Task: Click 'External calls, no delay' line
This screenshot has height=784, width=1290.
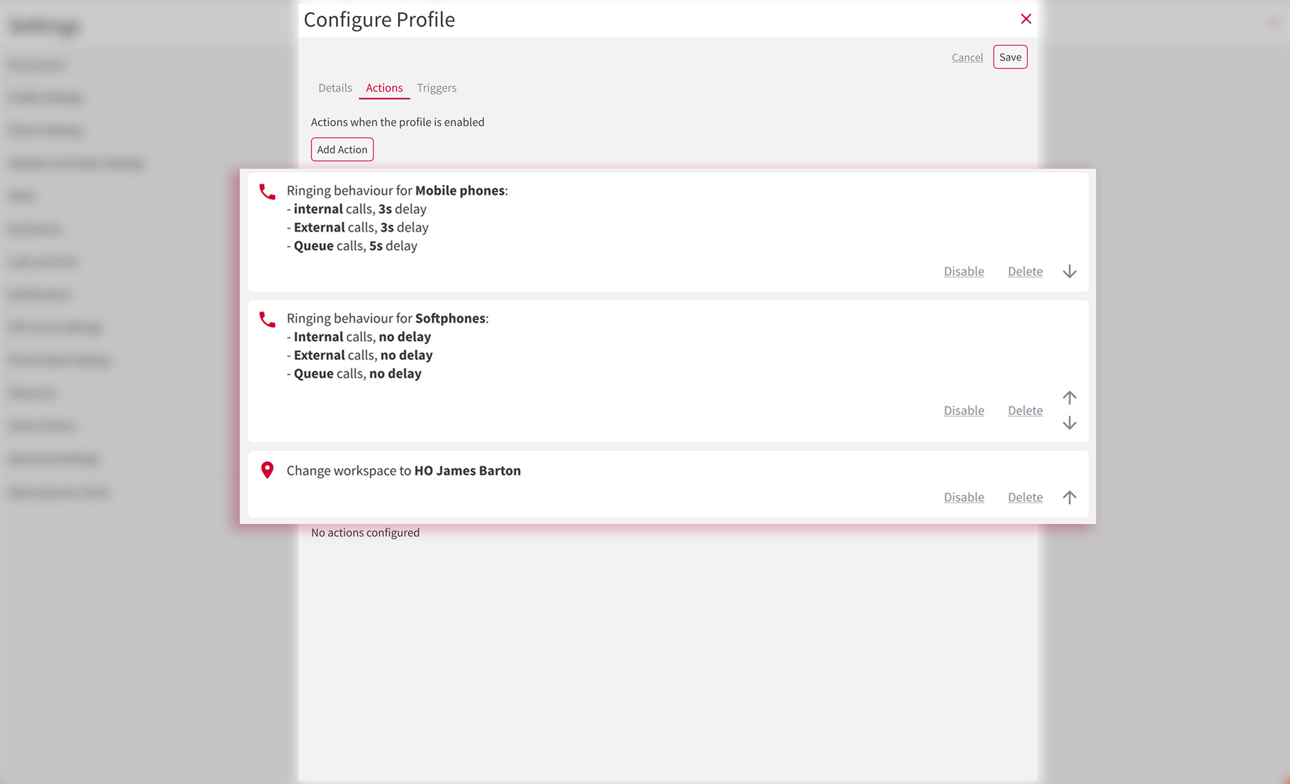Action: [x=359, y=355]
